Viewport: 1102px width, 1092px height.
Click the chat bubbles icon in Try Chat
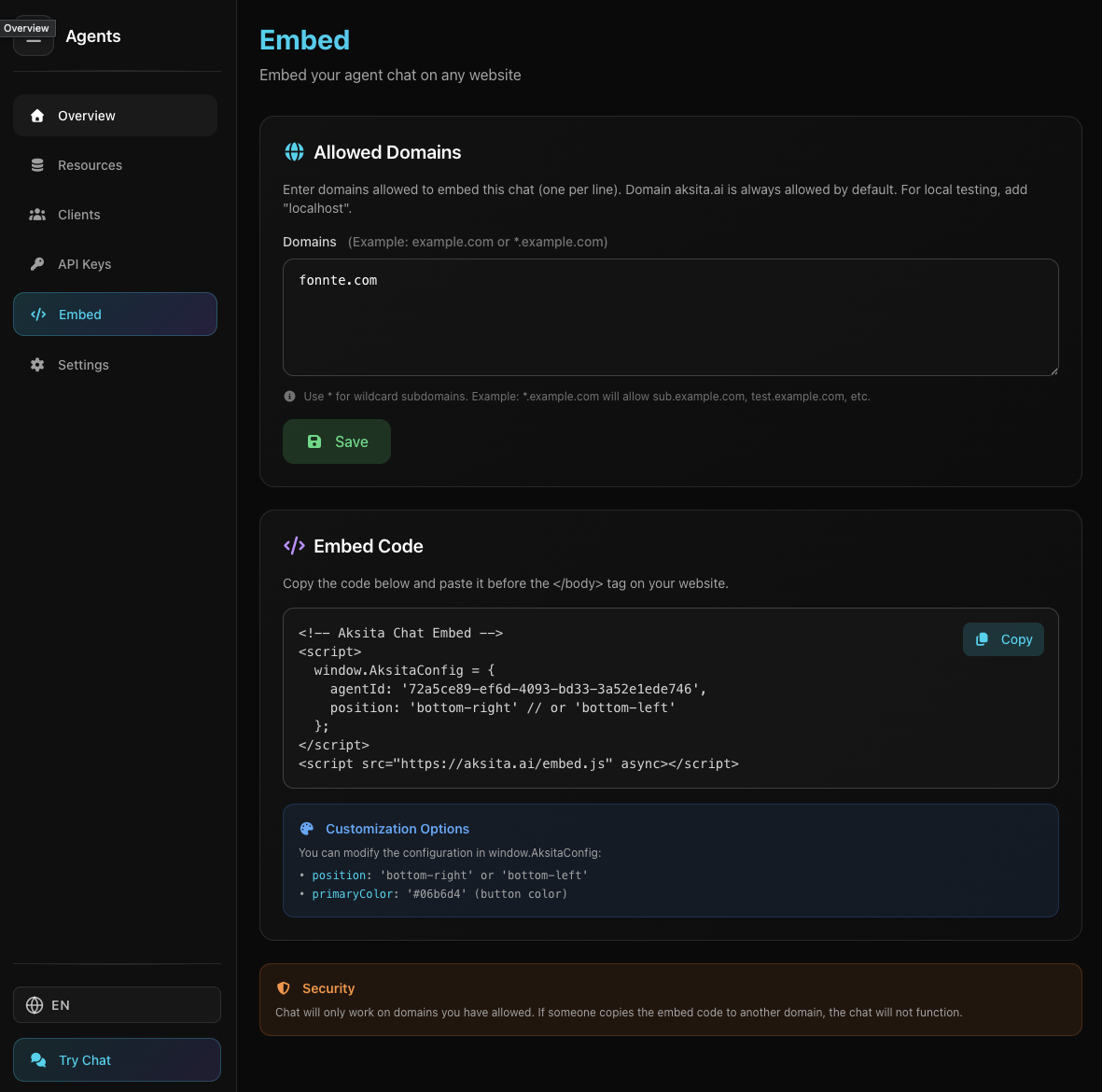pos(38,1060)
